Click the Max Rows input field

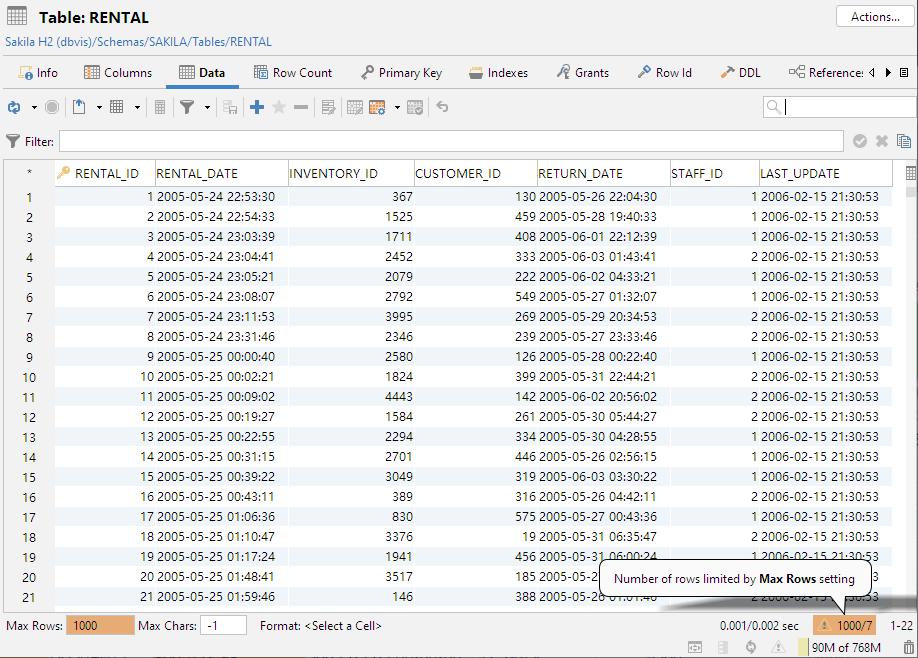pyautogui.click(x=99, y=625)
